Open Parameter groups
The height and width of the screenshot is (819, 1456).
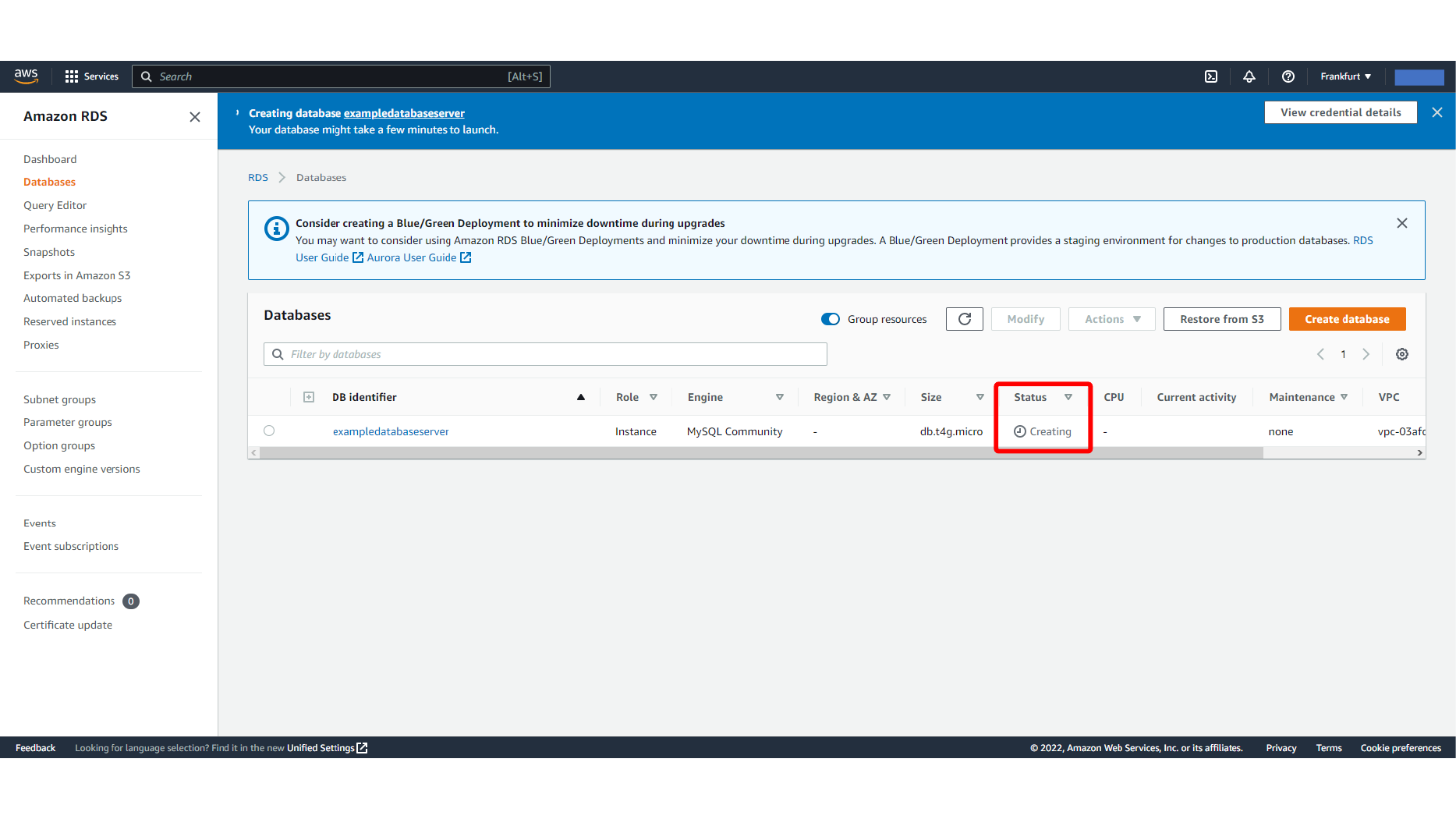tap(68, 422)
